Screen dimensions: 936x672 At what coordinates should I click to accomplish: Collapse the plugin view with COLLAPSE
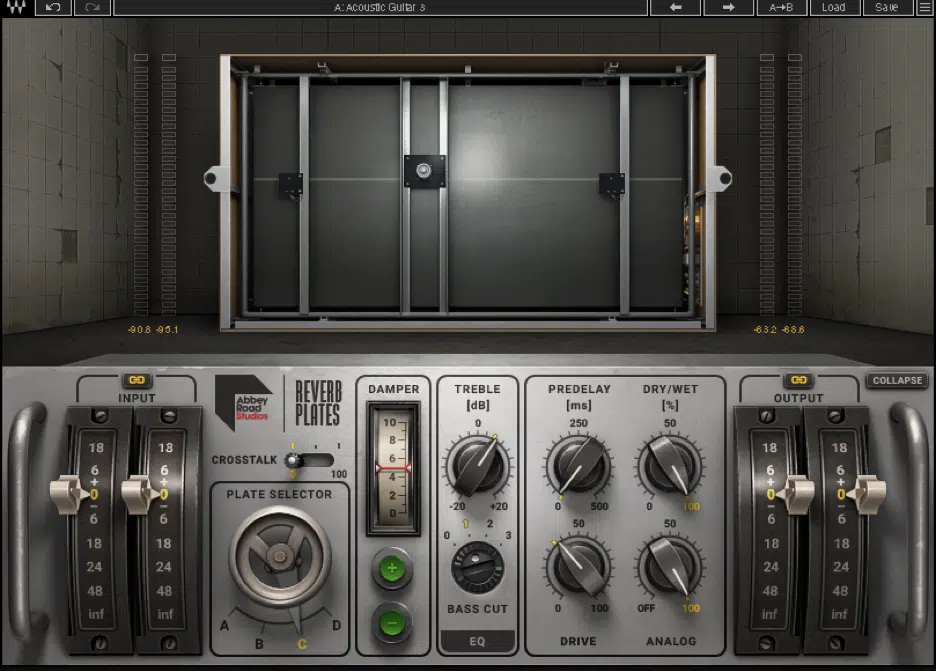point(897,381)
